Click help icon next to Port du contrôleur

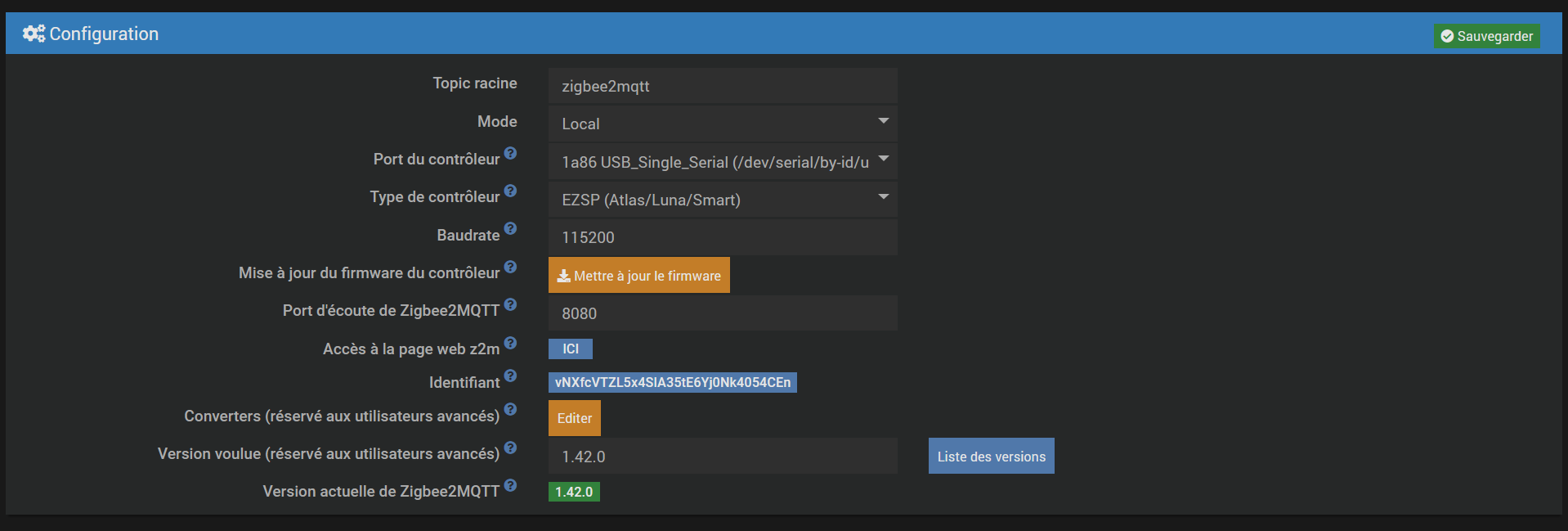[510, 153]
